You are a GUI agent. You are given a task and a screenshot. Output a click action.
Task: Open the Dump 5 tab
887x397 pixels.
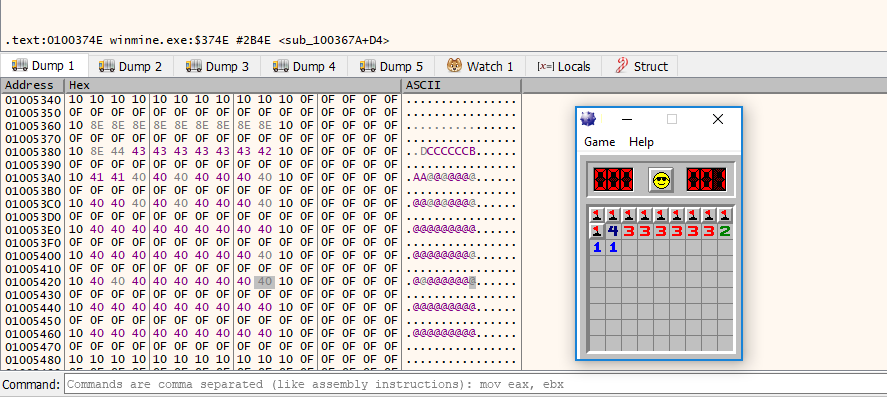pyautogui.click(x=391, y=66)
